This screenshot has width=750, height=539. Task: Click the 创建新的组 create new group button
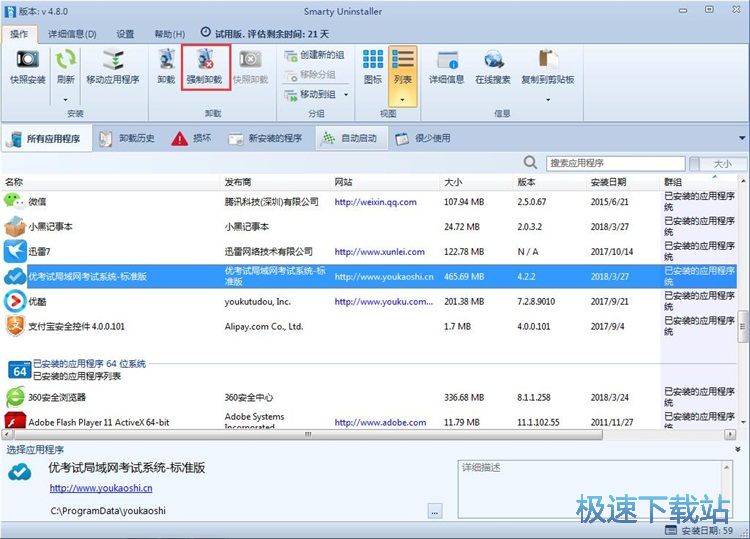pos(314,56)
